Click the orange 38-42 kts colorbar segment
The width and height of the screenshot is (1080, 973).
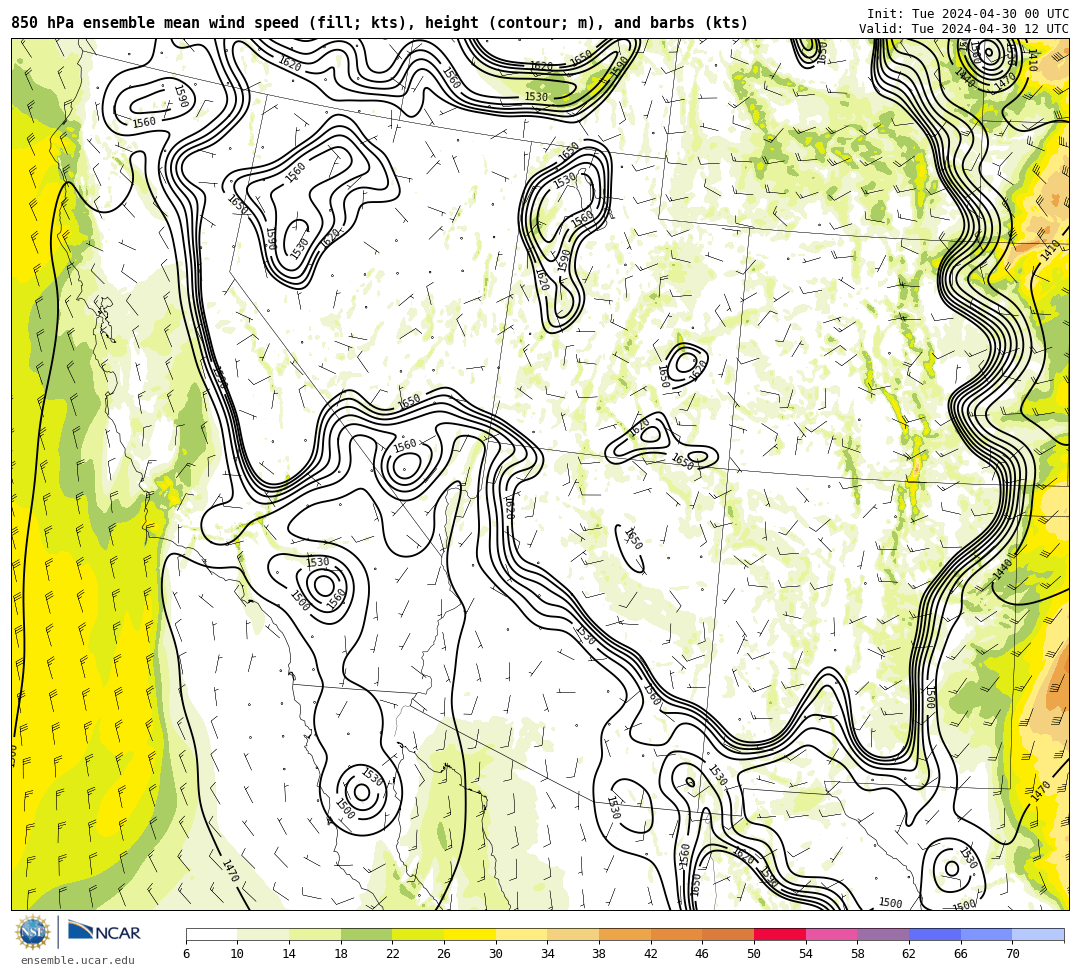pos(625,934)
